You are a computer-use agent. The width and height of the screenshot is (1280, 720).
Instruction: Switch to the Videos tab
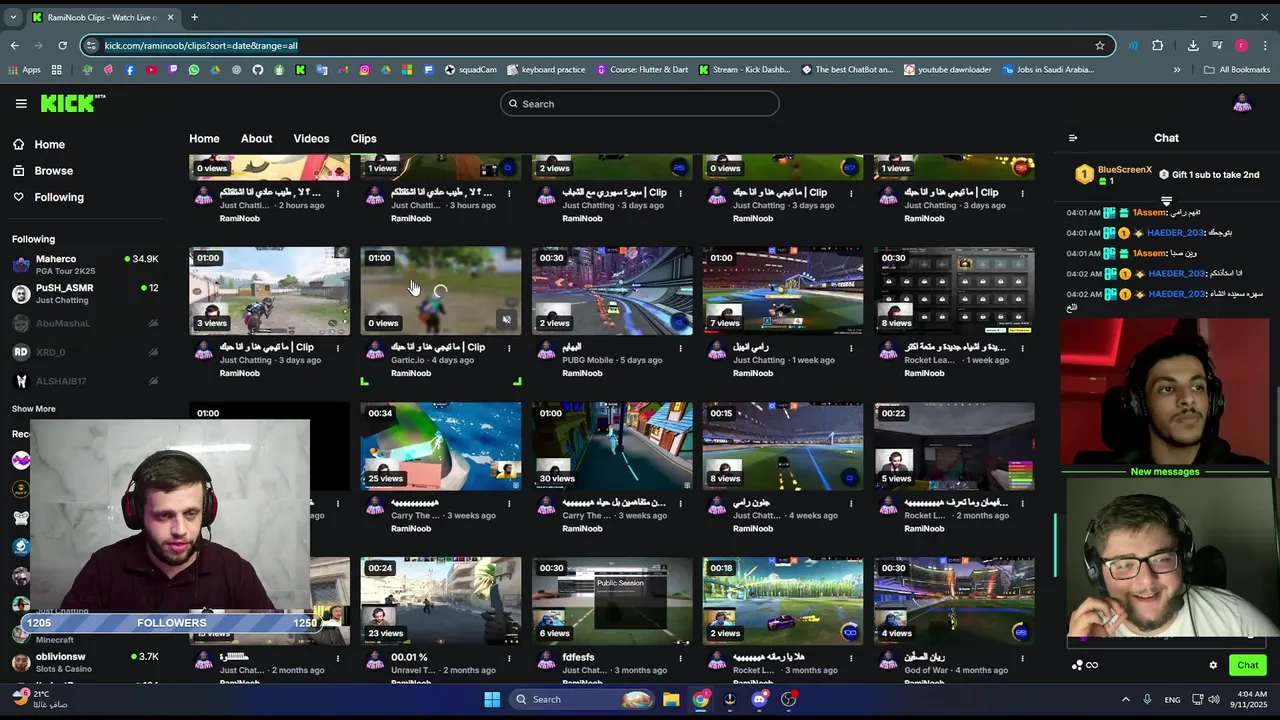(311, 139)
